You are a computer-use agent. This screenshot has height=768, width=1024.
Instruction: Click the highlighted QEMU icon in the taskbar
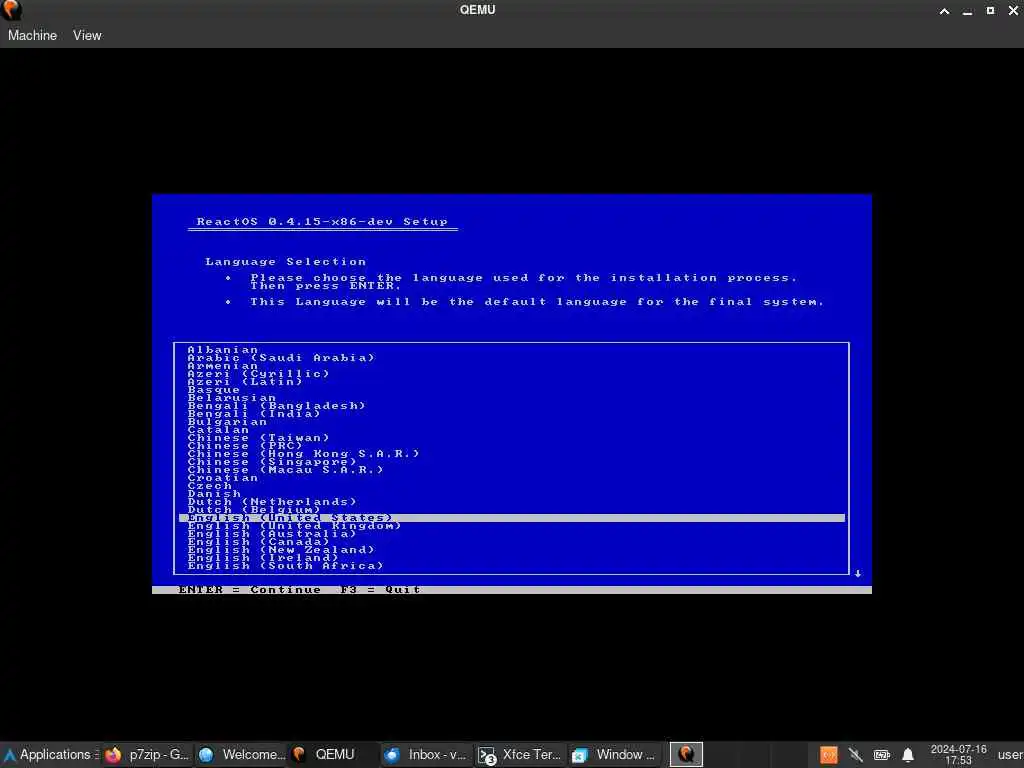(686, 754)
